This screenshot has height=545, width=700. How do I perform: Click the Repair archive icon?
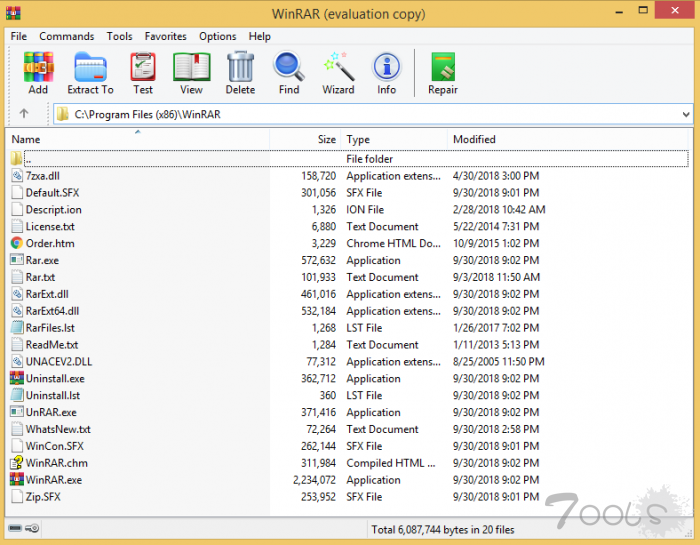(x=443, y=74)
